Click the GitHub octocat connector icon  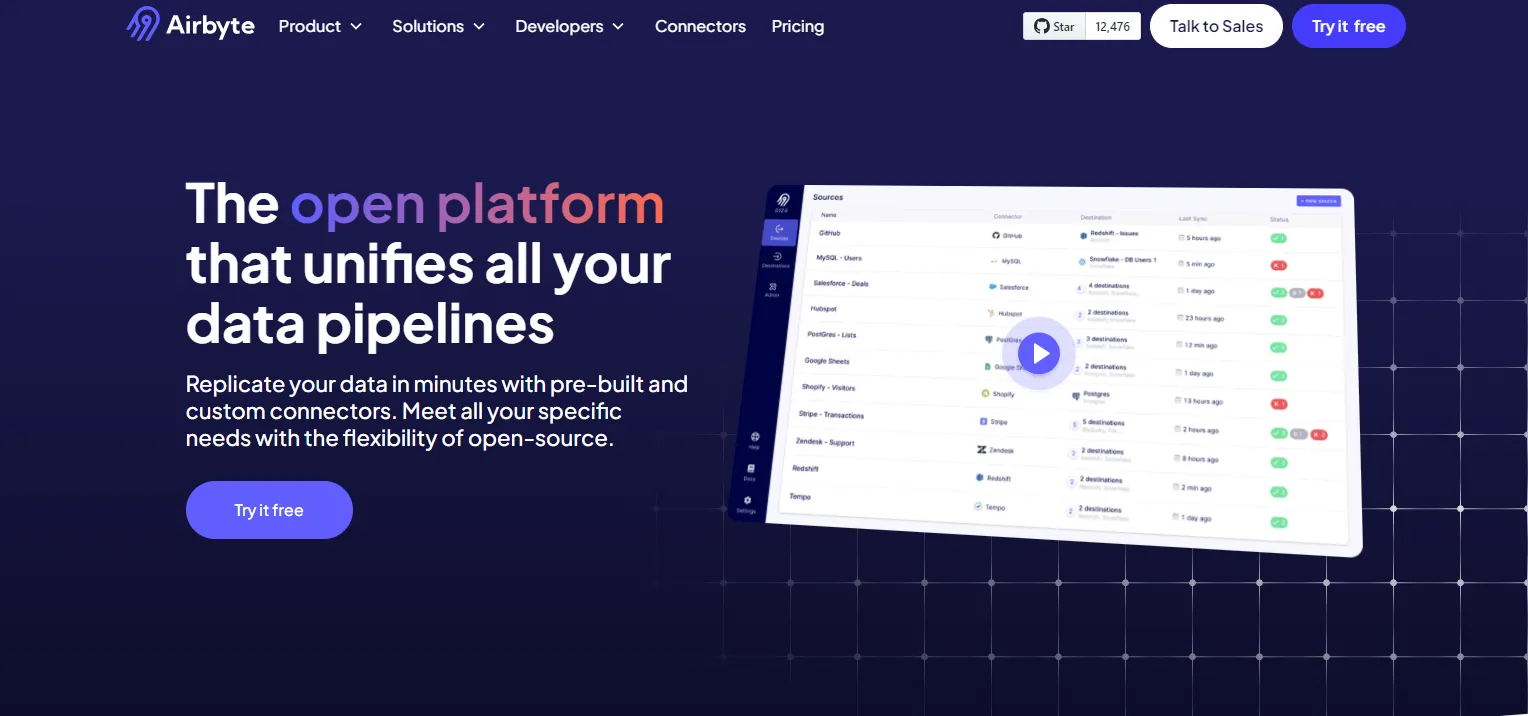point(996,235)
